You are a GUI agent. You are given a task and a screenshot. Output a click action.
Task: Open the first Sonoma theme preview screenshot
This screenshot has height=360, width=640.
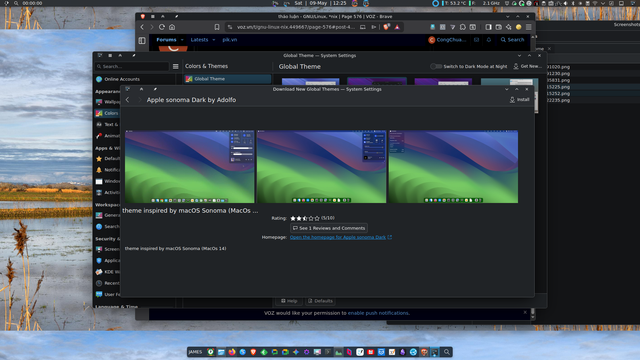pyautogui.click(x=189, y=167)
